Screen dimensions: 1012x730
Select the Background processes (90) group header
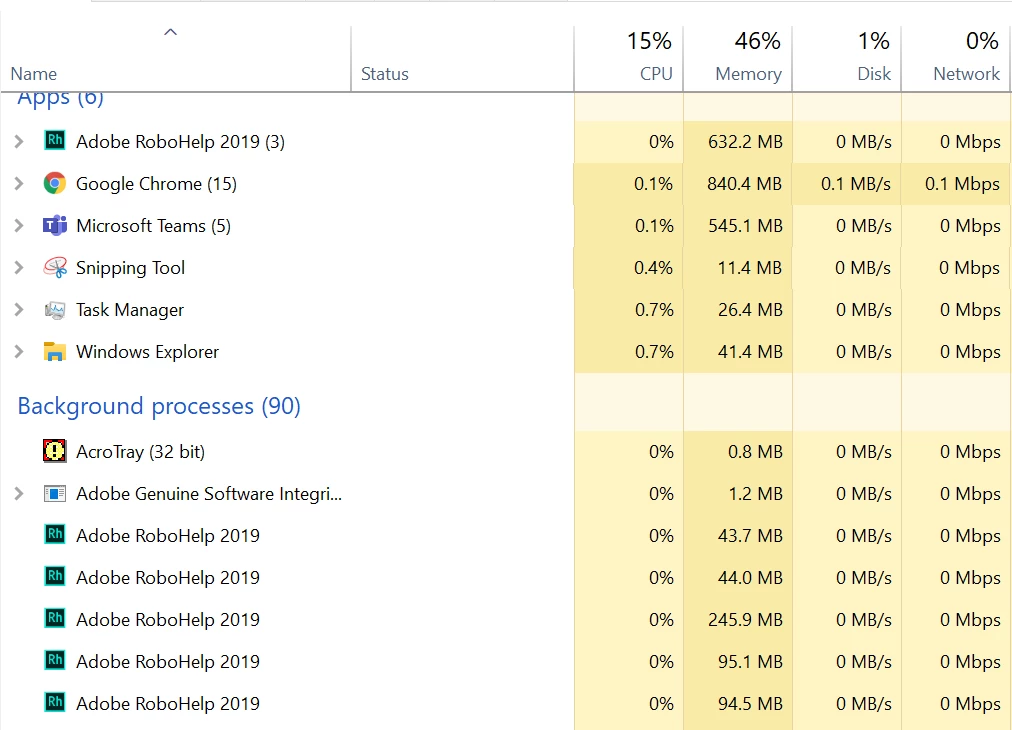(159, 406)
